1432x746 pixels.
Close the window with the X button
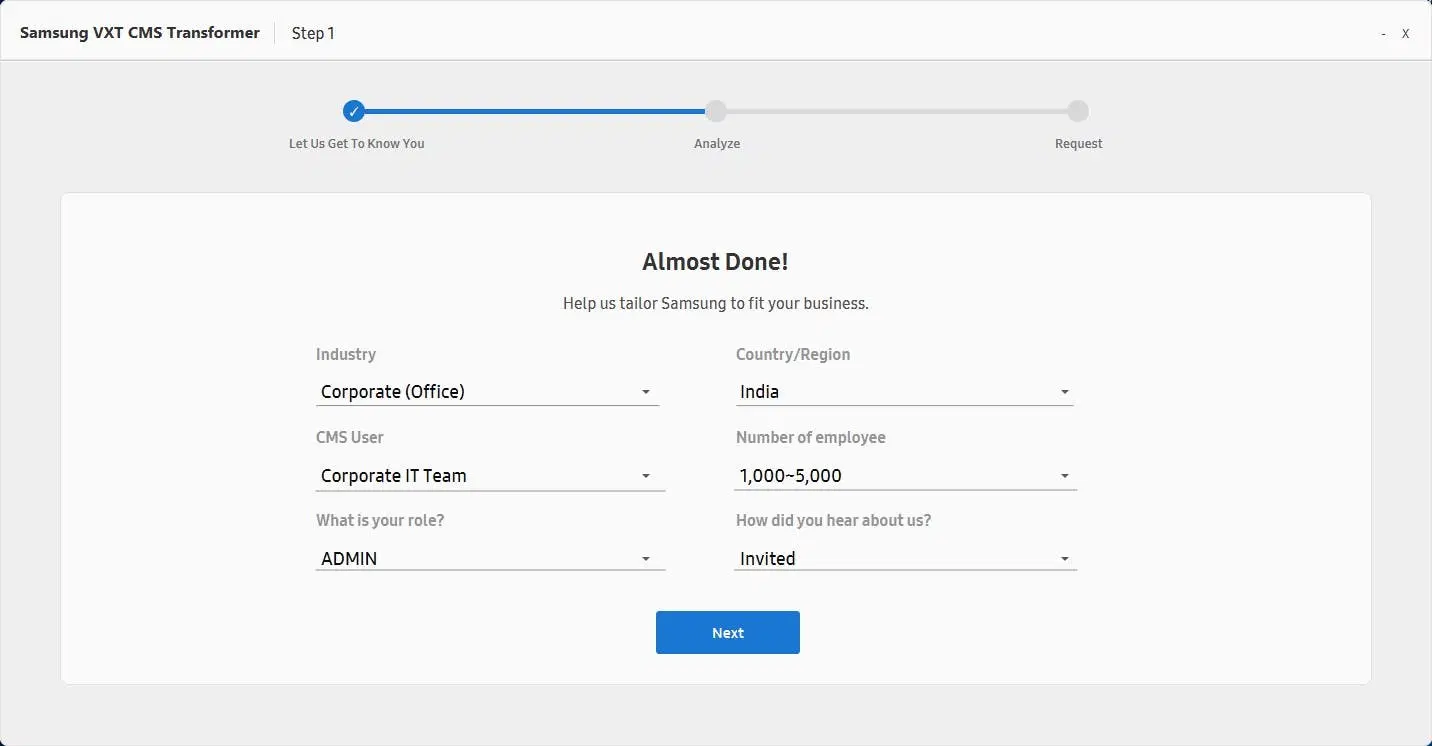pyautogui.click(x=1405, y=34)
